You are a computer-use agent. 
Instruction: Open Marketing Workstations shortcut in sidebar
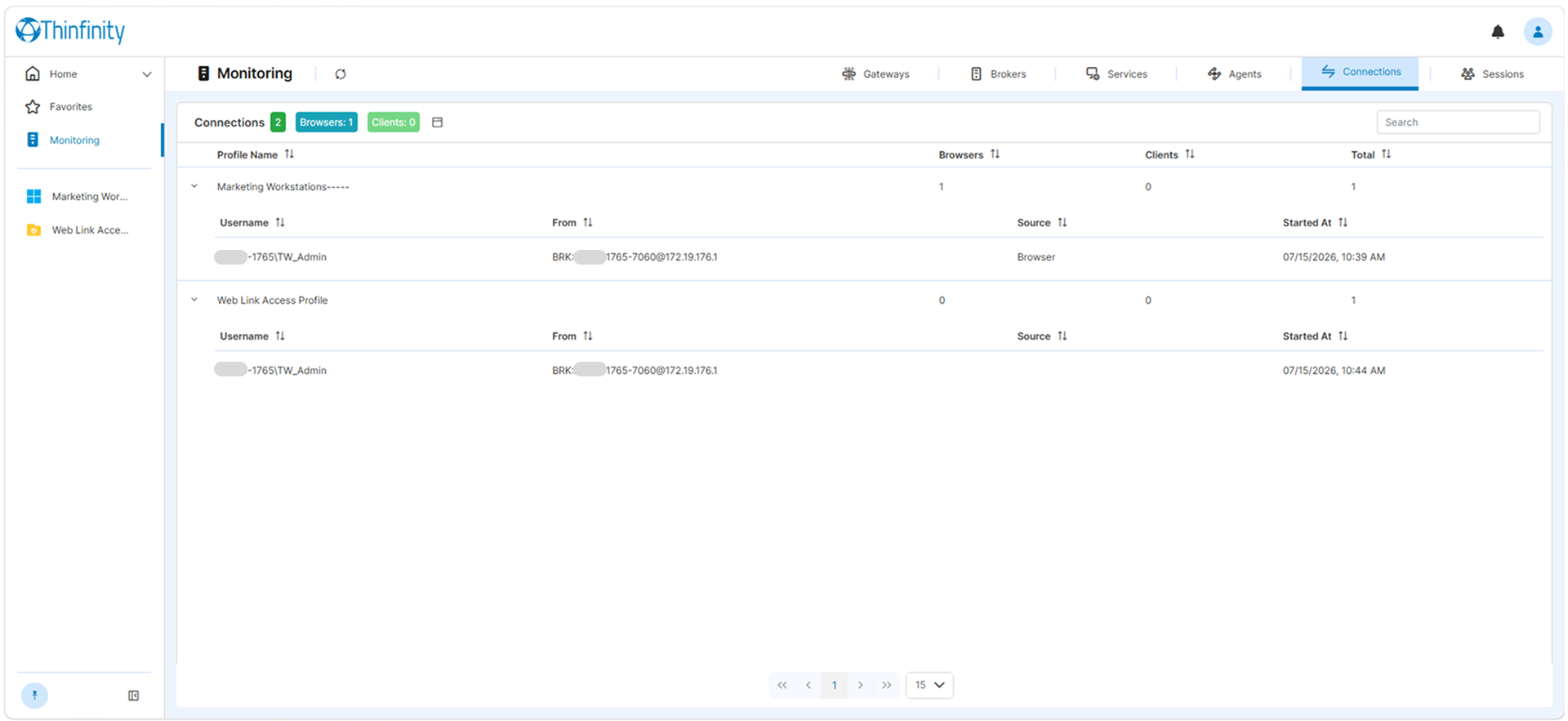point(78,197)
